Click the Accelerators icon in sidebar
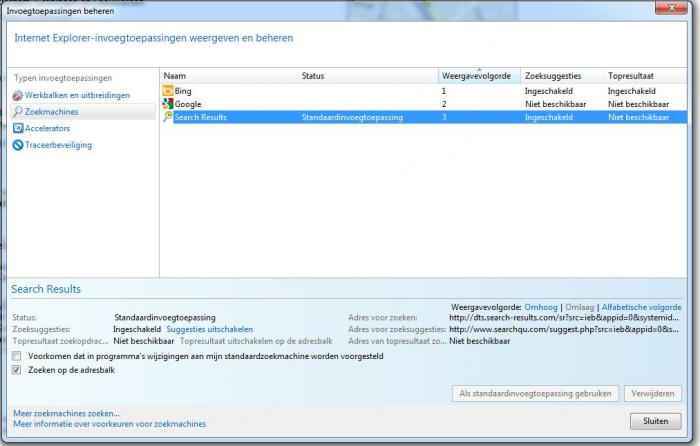Screen dimensions: 700x446 tap(17, 129)
